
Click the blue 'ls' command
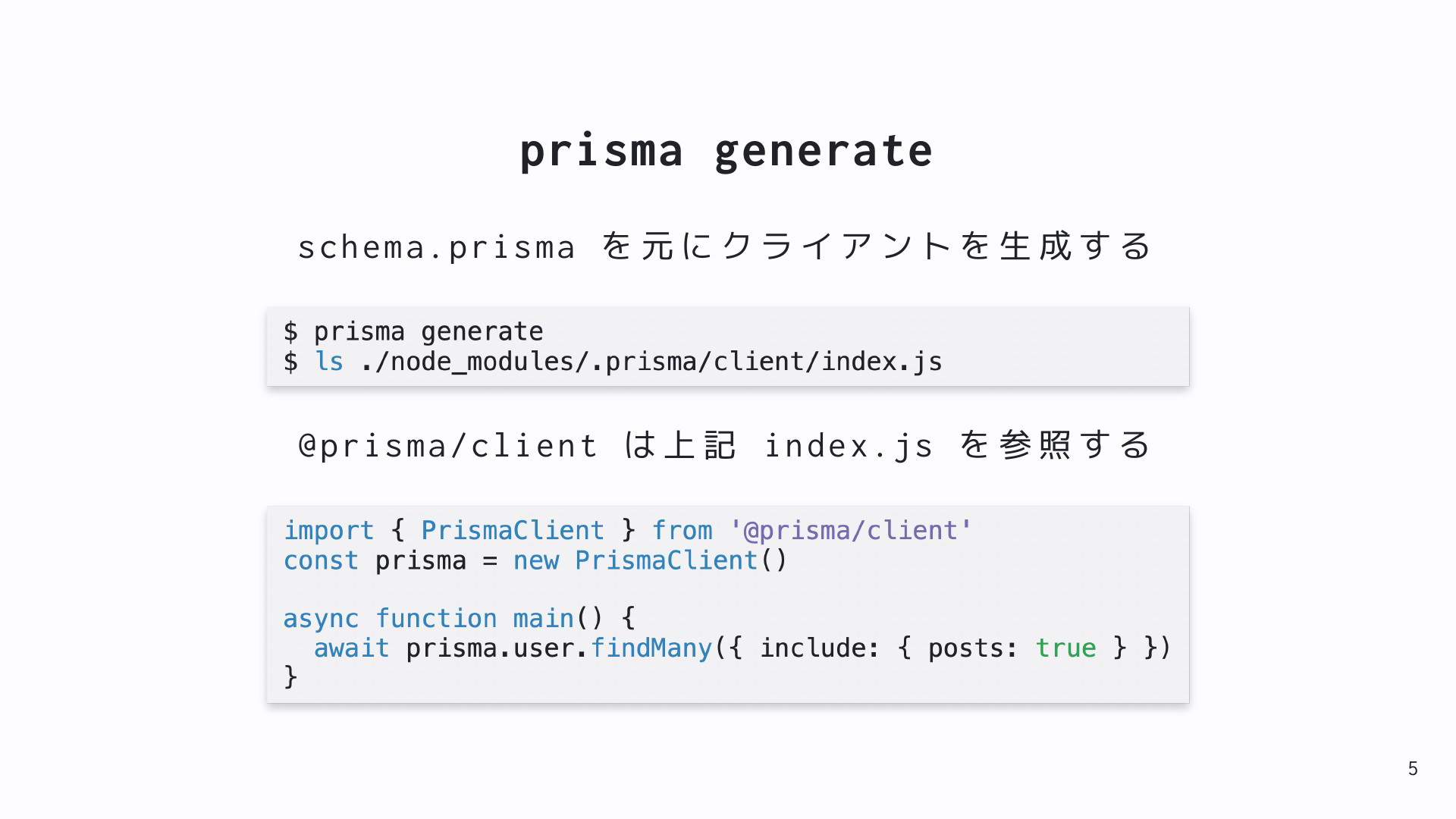pyautogui.click(x=329, y=362)
